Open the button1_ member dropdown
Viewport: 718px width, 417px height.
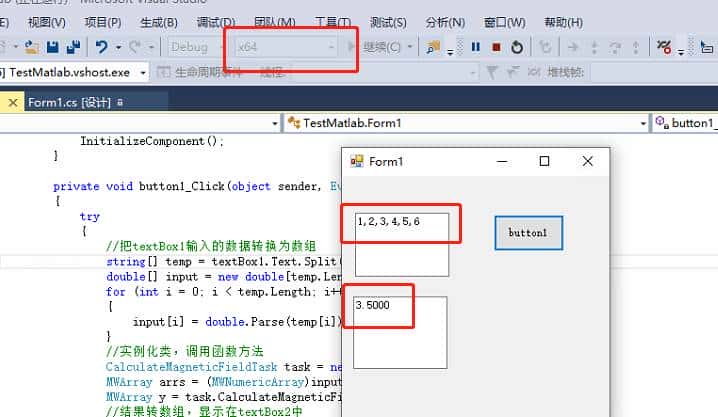click(686, 123)
